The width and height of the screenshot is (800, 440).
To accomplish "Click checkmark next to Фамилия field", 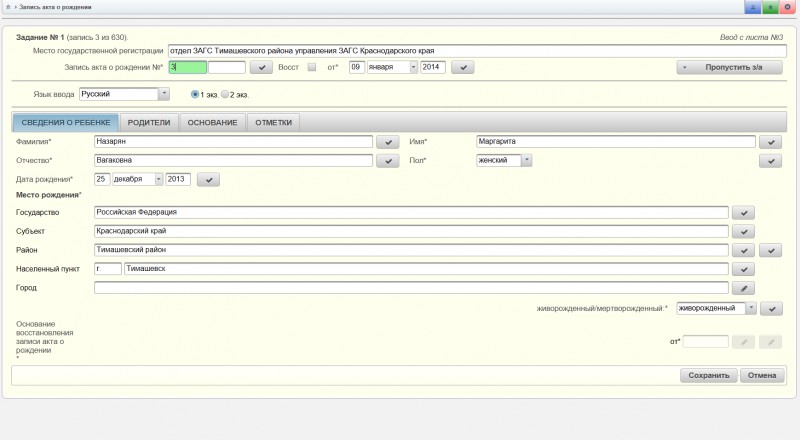I will (388, 142).
